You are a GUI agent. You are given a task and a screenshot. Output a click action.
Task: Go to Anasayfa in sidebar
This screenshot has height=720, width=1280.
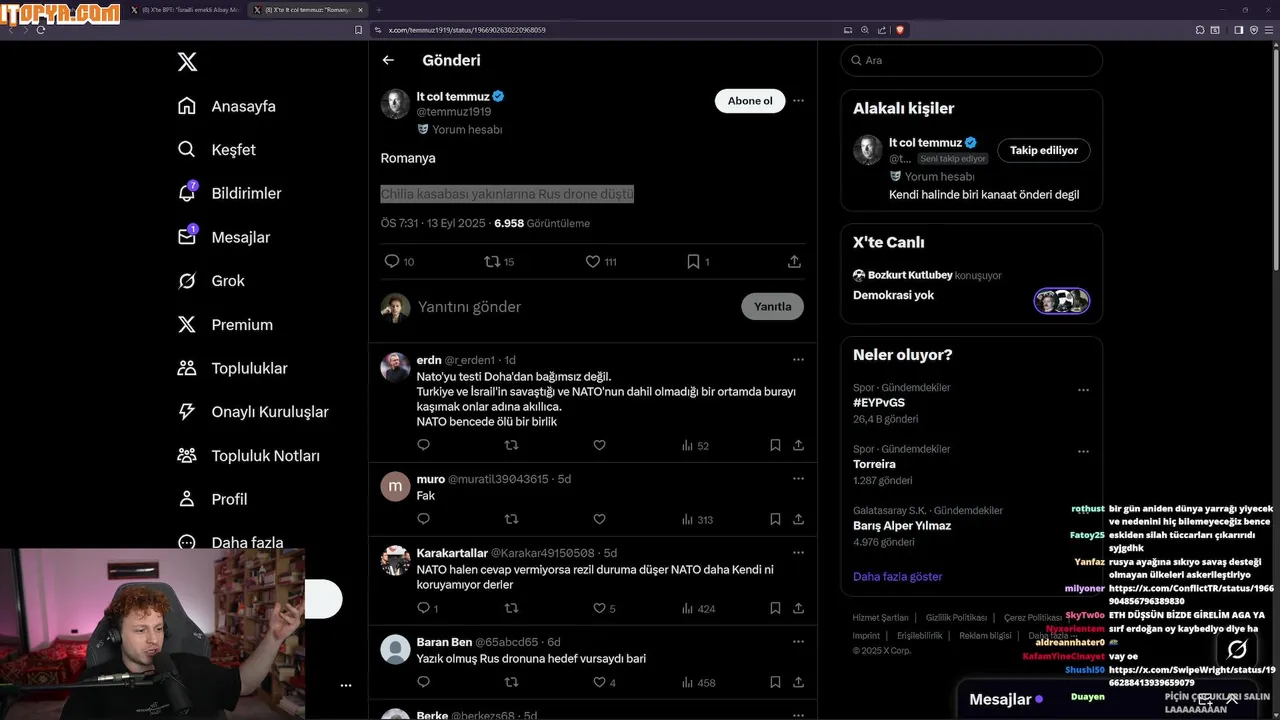[x=226, y=106]
